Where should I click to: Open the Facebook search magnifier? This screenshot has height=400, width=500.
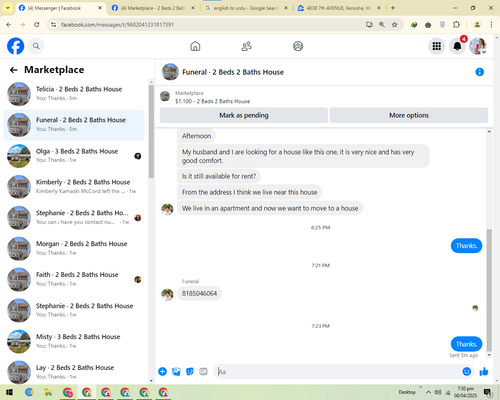coord(36,46)
